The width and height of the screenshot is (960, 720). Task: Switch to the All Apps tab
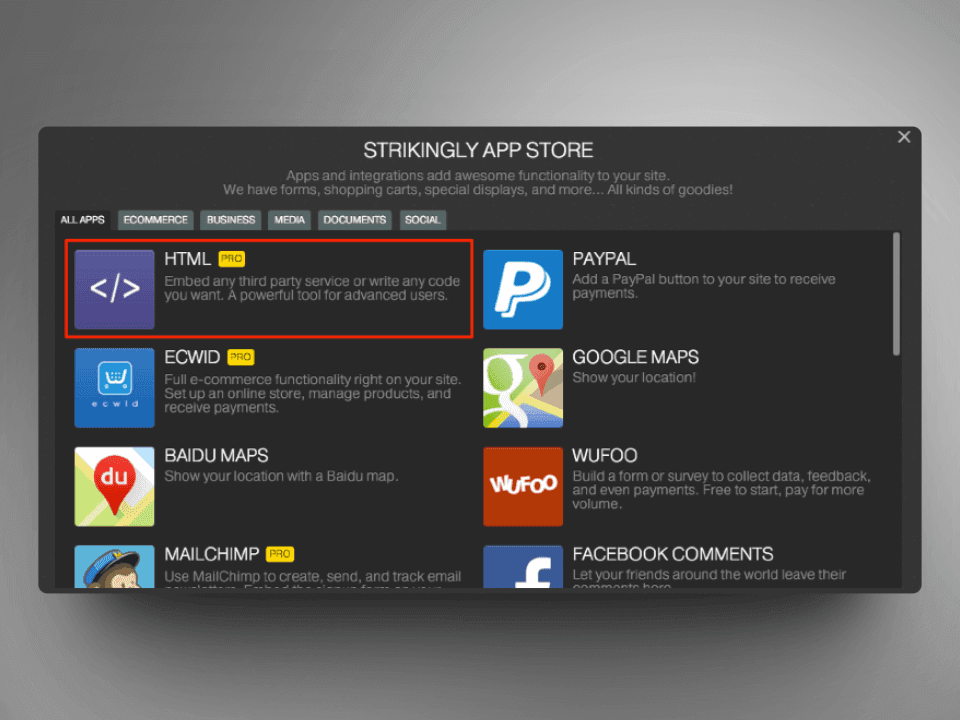click(x=82, y=220)
